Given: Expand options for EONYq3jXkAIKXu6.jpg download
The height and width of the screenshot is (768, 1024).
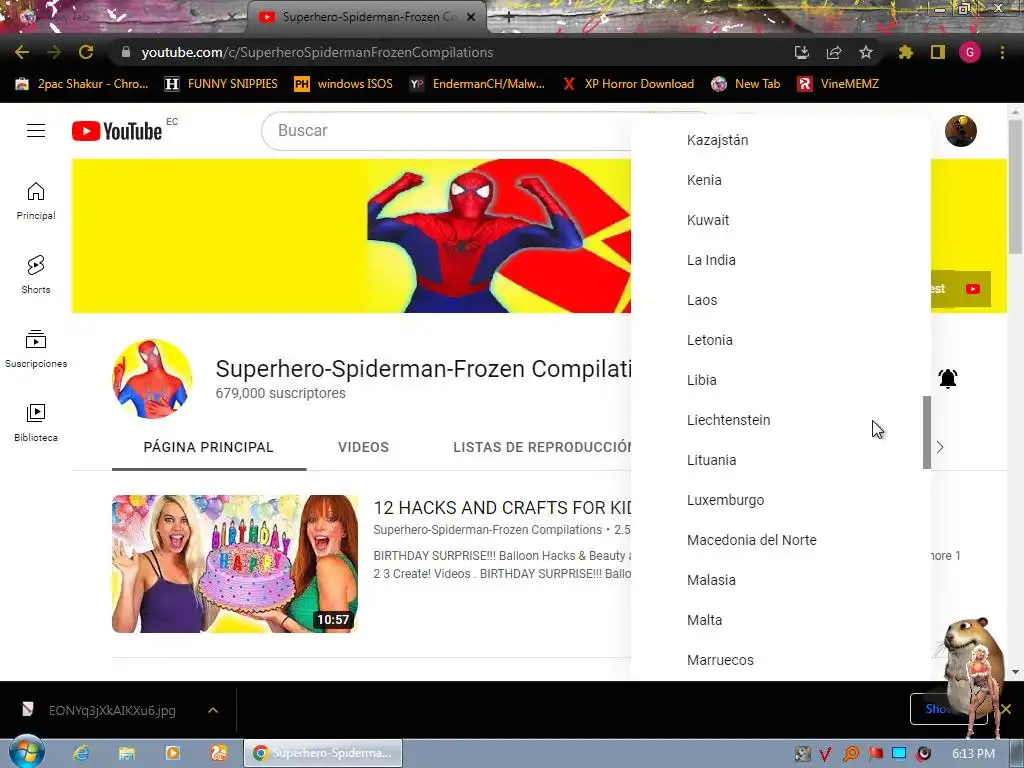Looking at the screenshot, I should [x=213, y=710].
